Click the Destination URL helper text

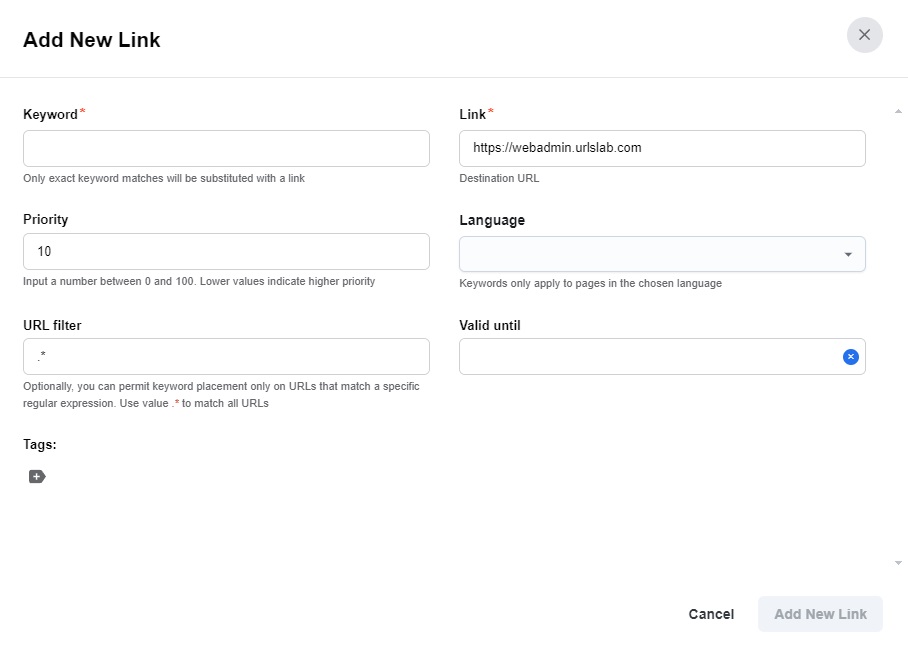[499, 178]
